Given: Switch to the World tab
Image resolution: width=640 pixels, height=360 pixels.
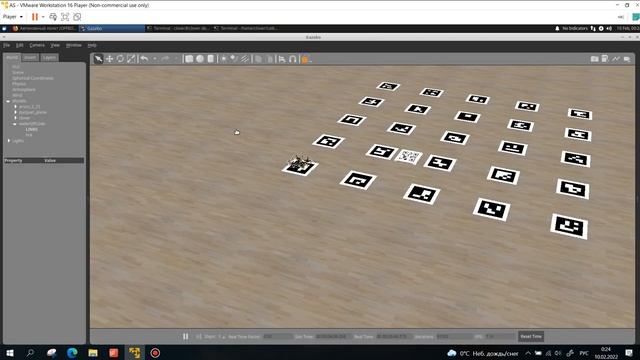Looking at the screenshot, I should pos(12,58).
